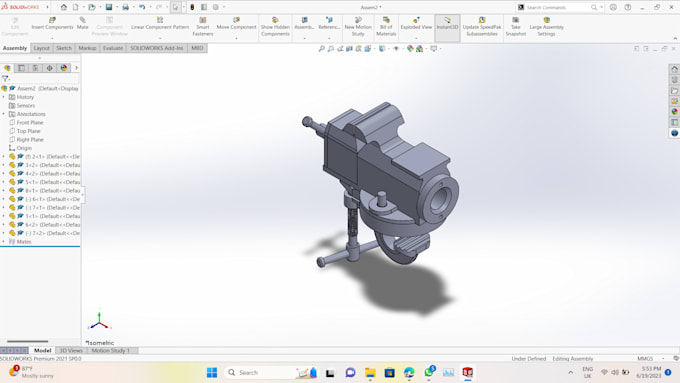The width and height of the screenshot is (680, 383).
Task: Open the Insert Components dropdown arrow
Action: [52, 38]
